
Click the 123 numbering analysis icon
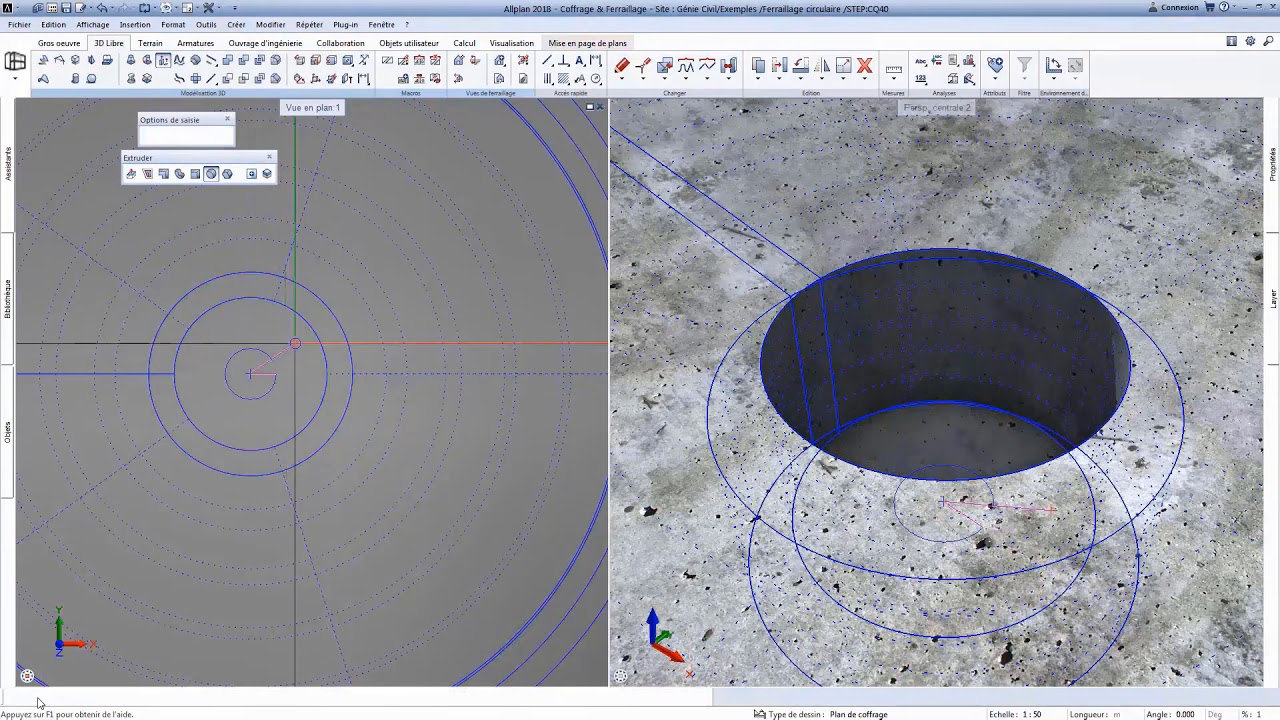921,78
